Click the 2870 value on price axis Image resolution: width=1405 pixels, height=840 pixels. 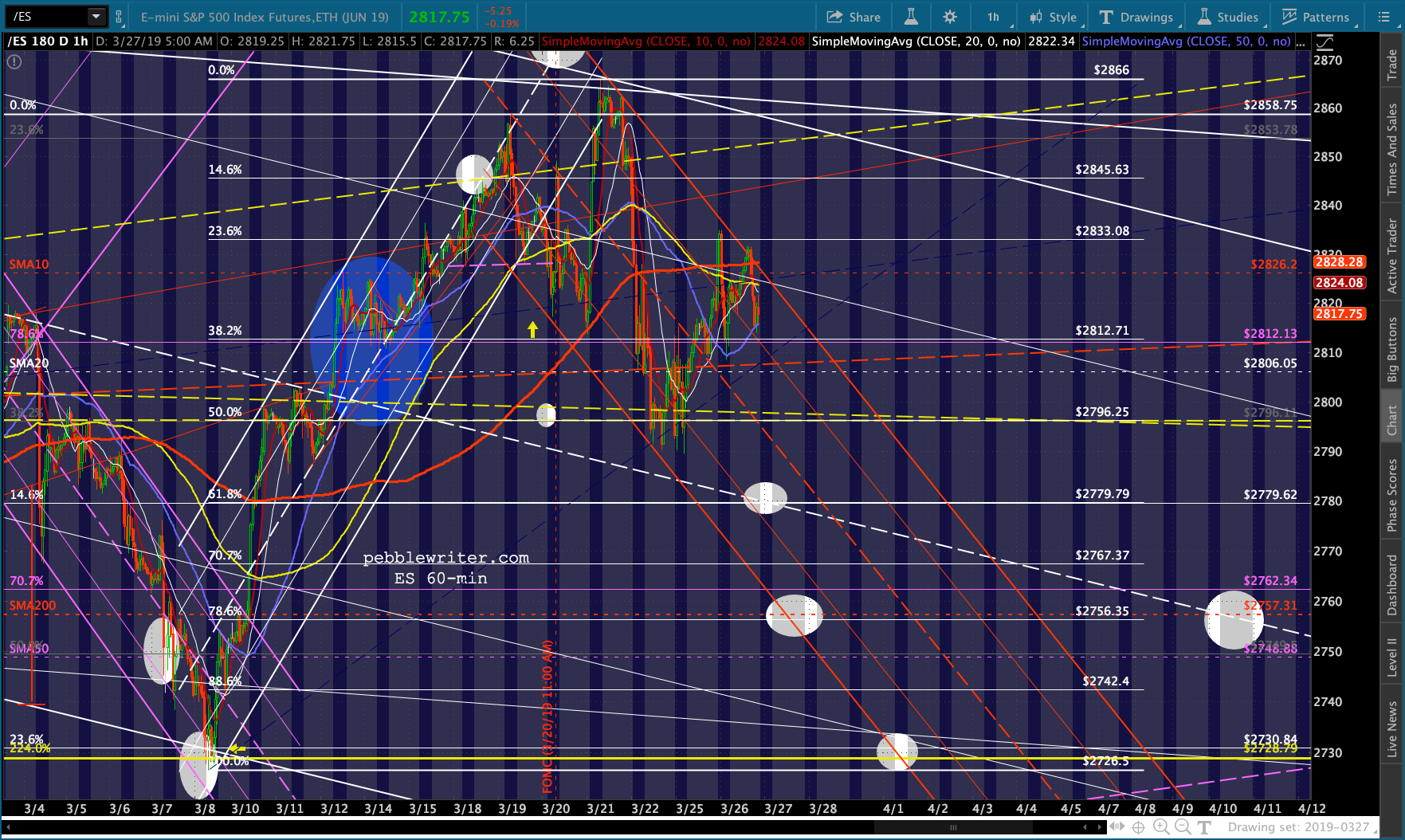1328,61
